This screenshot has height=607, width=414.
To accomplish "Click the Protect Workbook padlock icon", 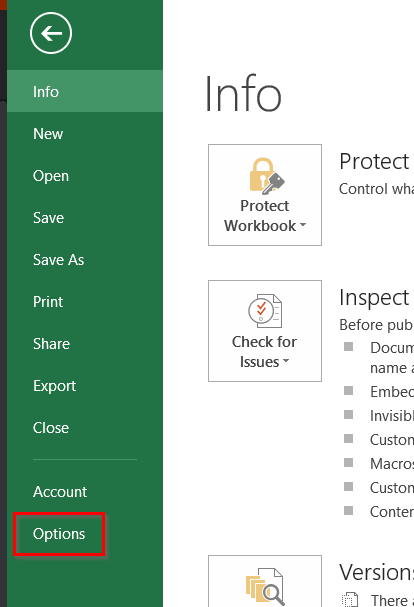I will pyautogui.click(x=267, y=176).
